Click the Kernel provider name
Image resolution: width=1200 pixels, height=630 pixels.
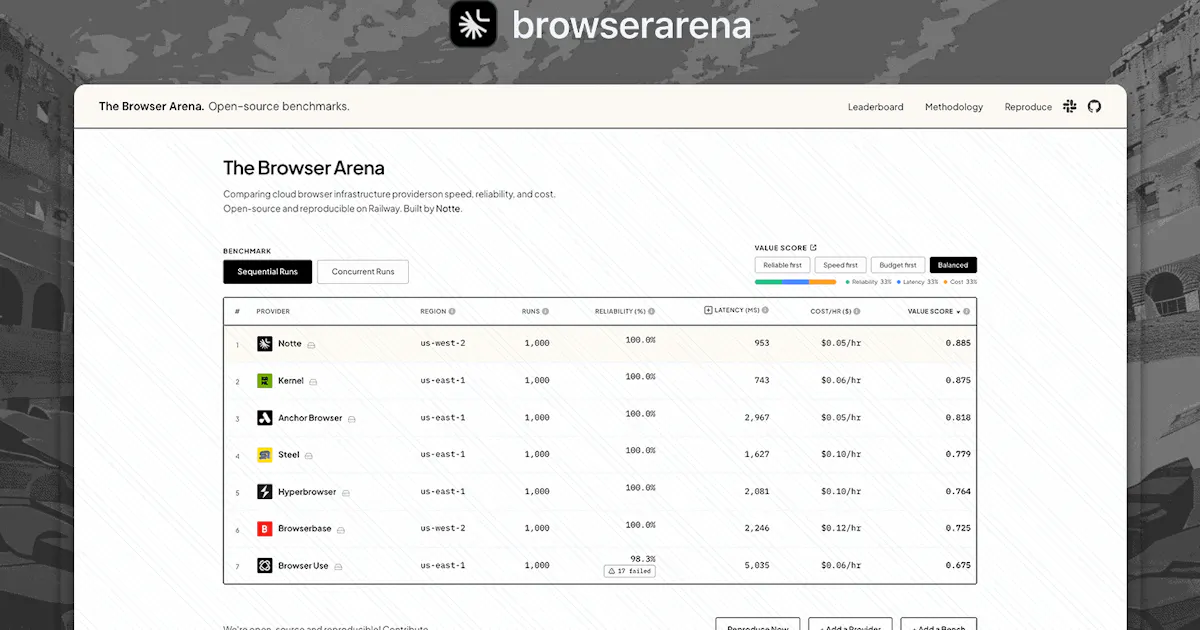(291, 381)
